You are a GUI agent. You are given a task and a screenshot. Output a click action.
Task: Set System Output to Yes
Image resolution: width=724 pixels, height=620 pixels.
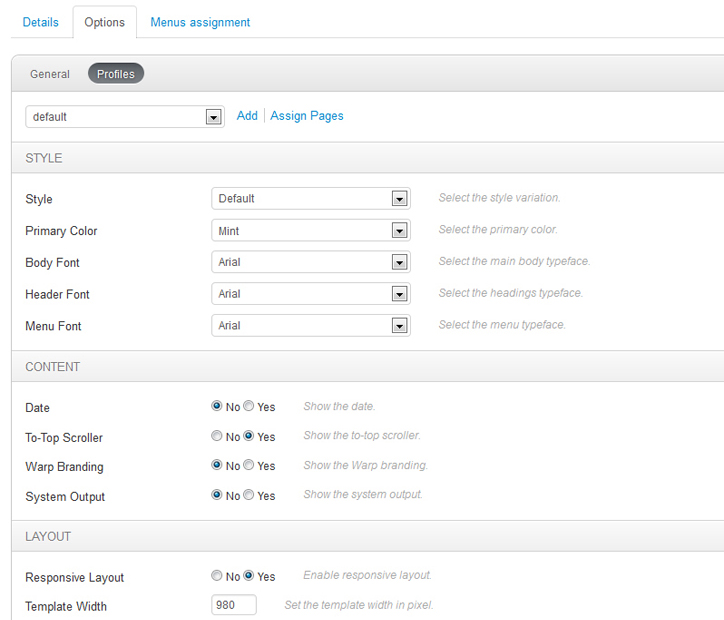(x=249, y=496)
